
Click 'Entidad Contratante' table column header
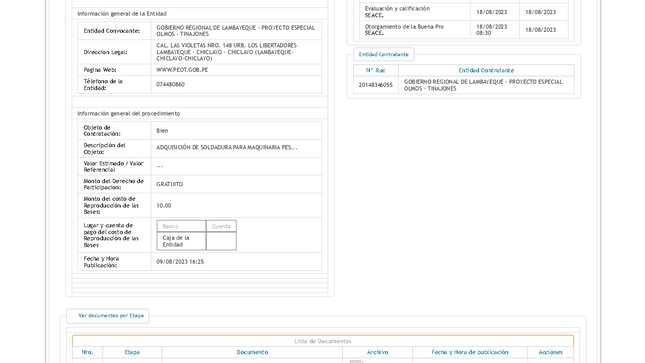pos(486,70)
